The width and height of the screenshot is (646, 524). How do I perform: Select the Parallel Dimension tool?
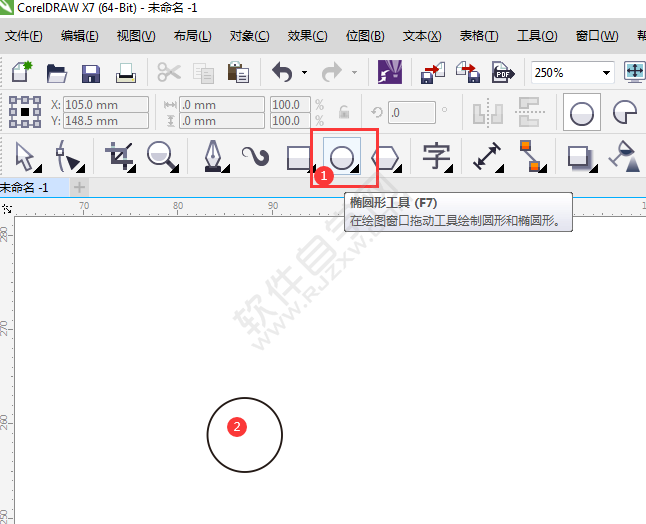(x=488, y=157)
